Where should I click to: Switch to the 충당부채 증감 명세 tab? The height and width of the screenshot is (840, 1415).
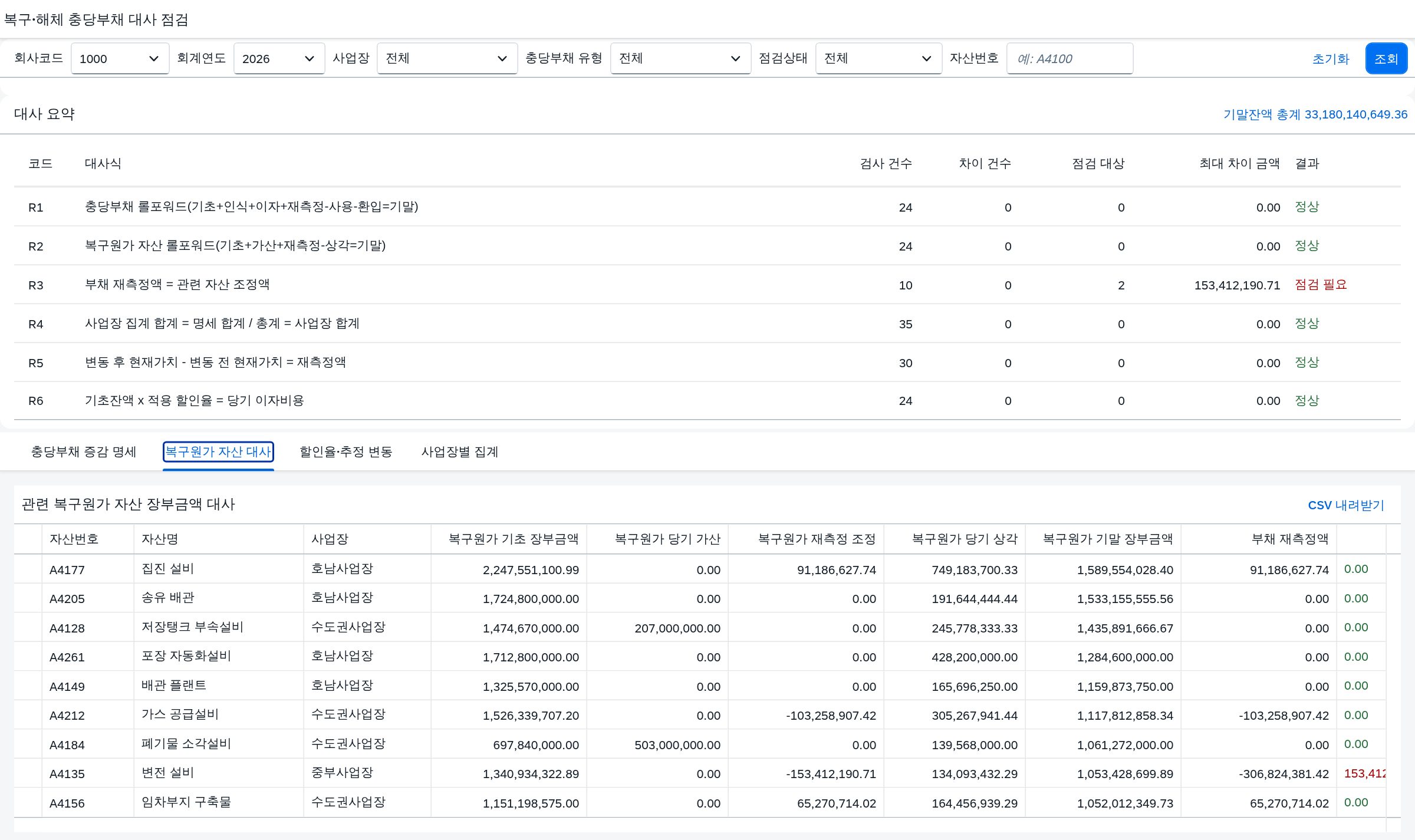[84, 452]
